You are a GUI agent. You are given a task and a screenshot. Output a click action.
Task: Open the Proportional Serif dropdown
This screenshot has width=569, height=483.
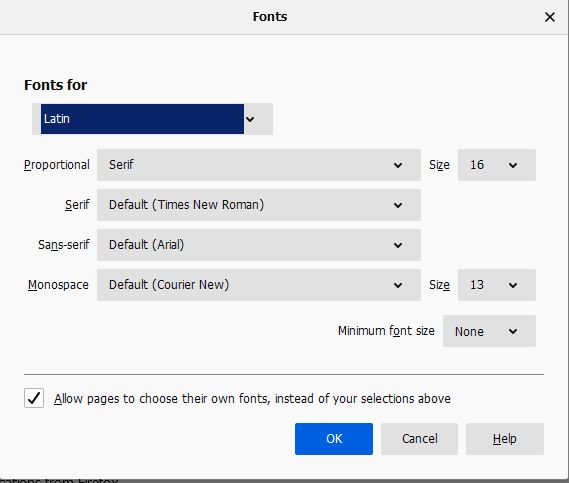tap(259, 165)
